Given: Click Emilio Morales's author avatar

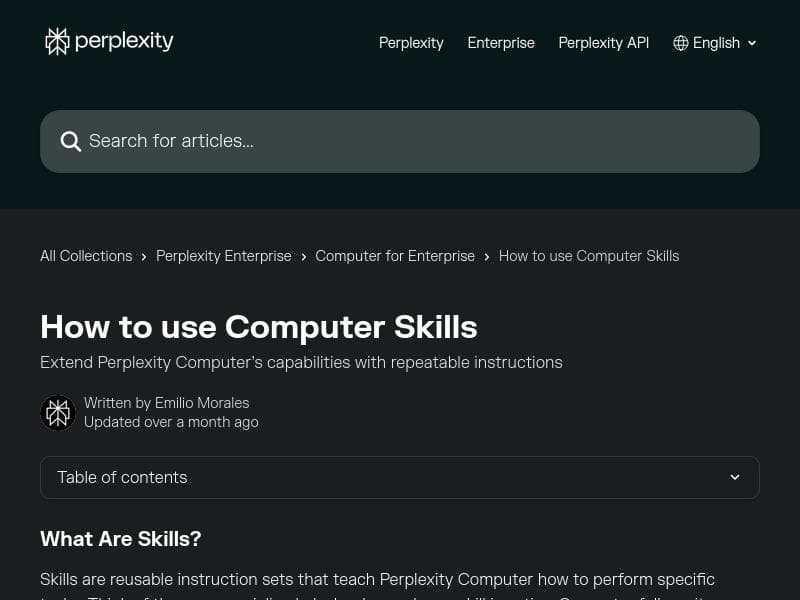Looking at the screenshot, I should [58, 412].
